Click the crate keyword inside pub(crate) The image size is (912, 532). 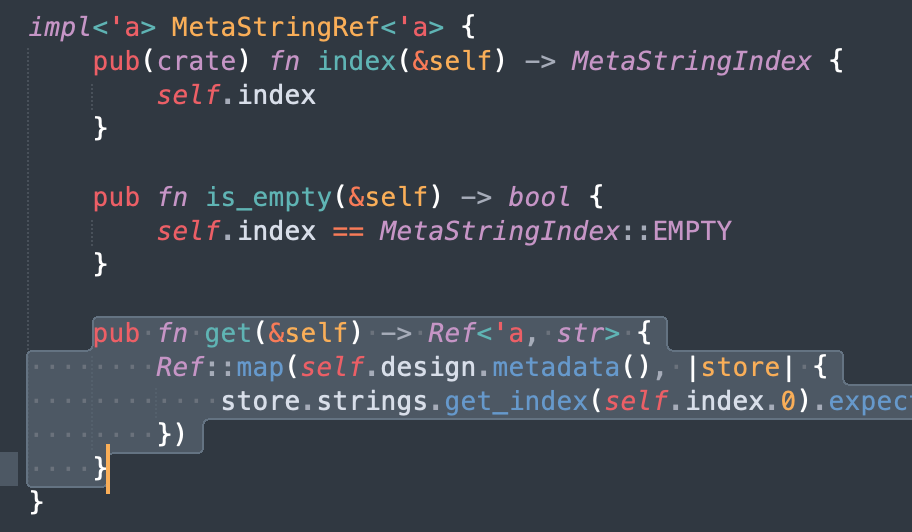[x=204, y=61]
